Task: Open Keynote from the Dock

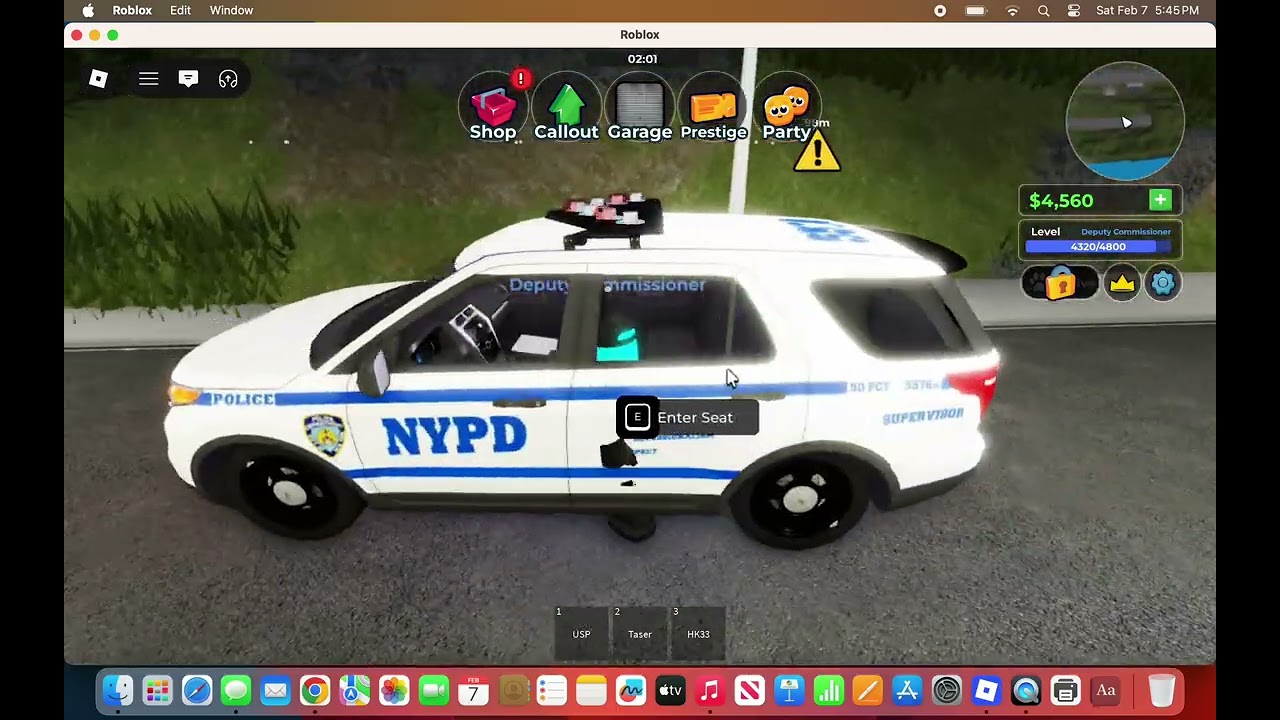Action: pyautogui.click(x=789, y=690)
